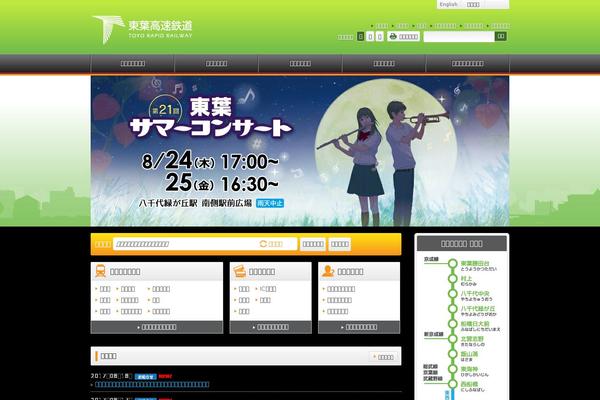Select 村上 (むらかみ) station on the route map

468,281
